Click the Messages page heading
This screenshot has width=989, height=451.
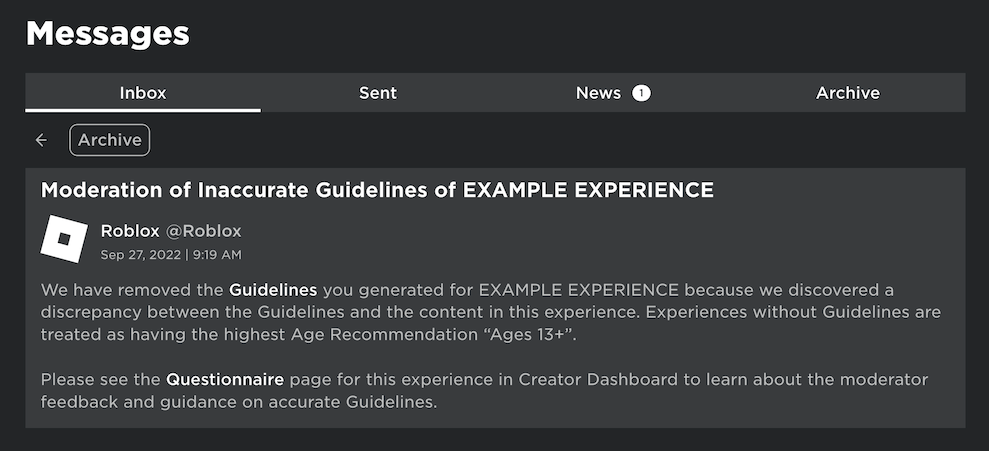107,33
